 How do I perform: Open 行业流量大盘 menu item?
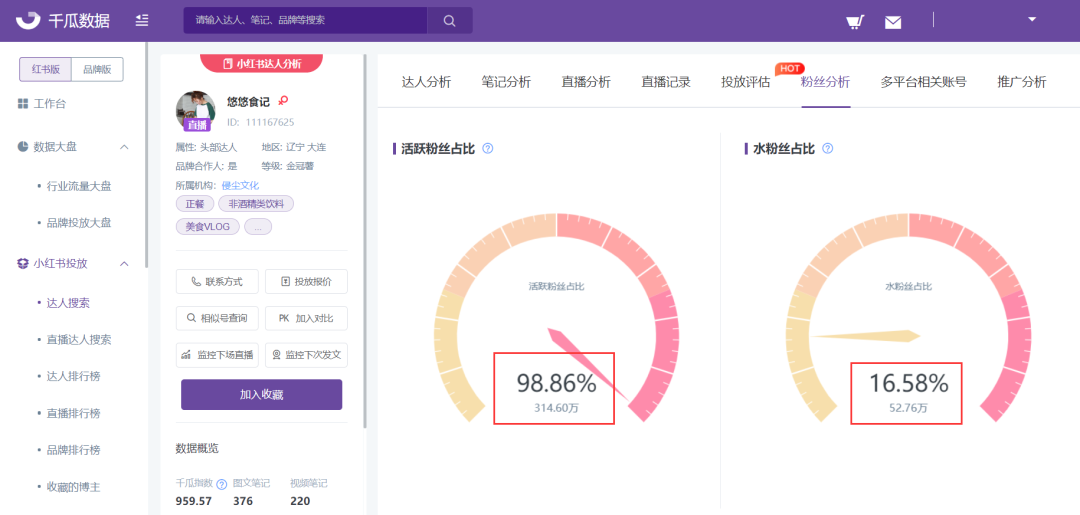[79, 186]
